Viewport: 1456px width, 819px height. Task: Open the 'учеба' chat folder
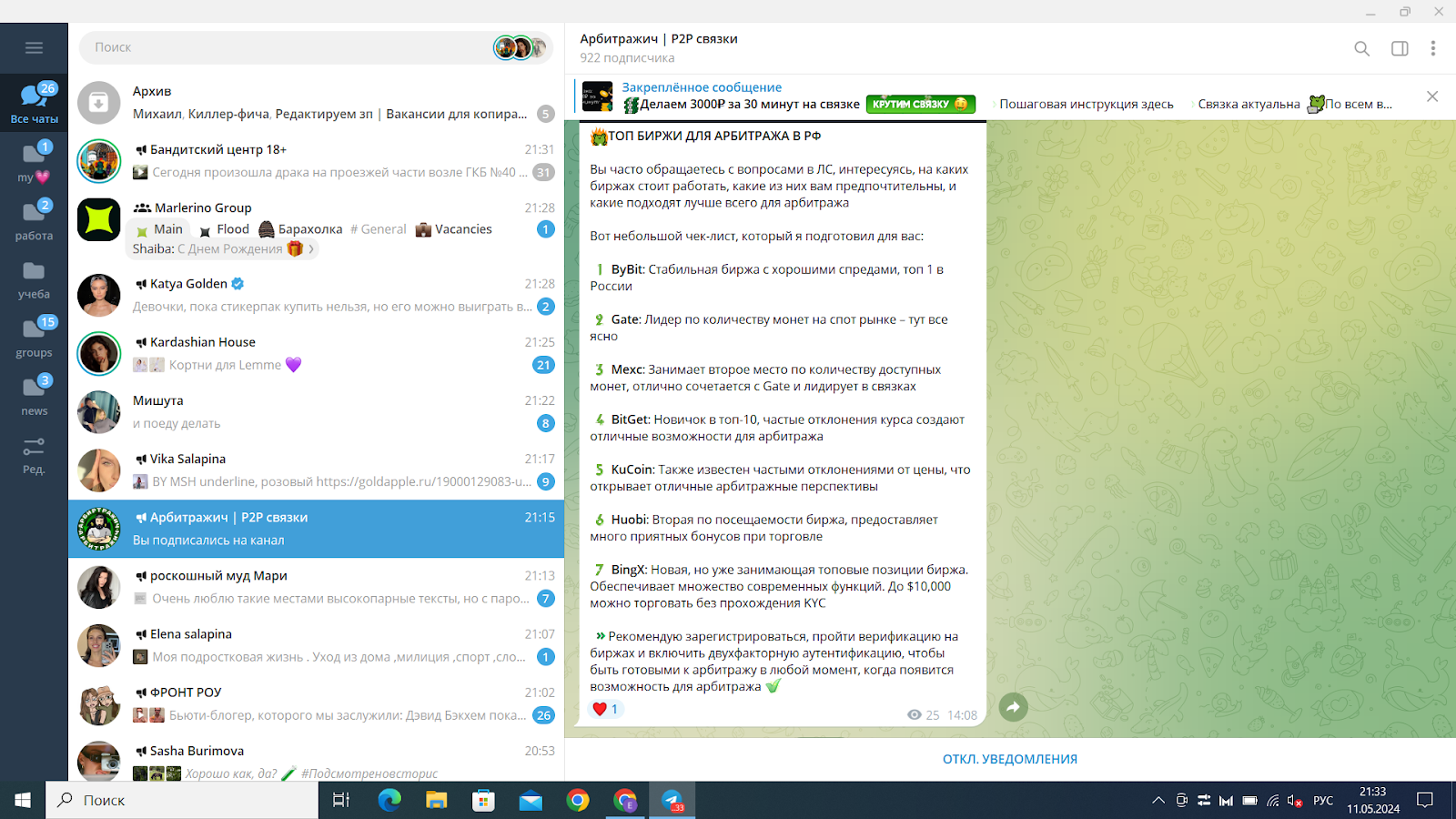34,279
